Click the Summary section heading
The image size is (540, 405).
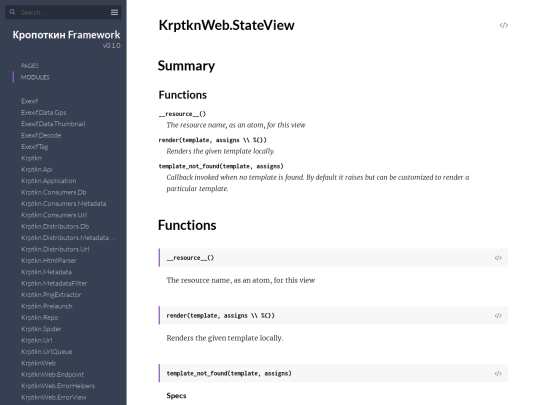click(x=186, y=66)
